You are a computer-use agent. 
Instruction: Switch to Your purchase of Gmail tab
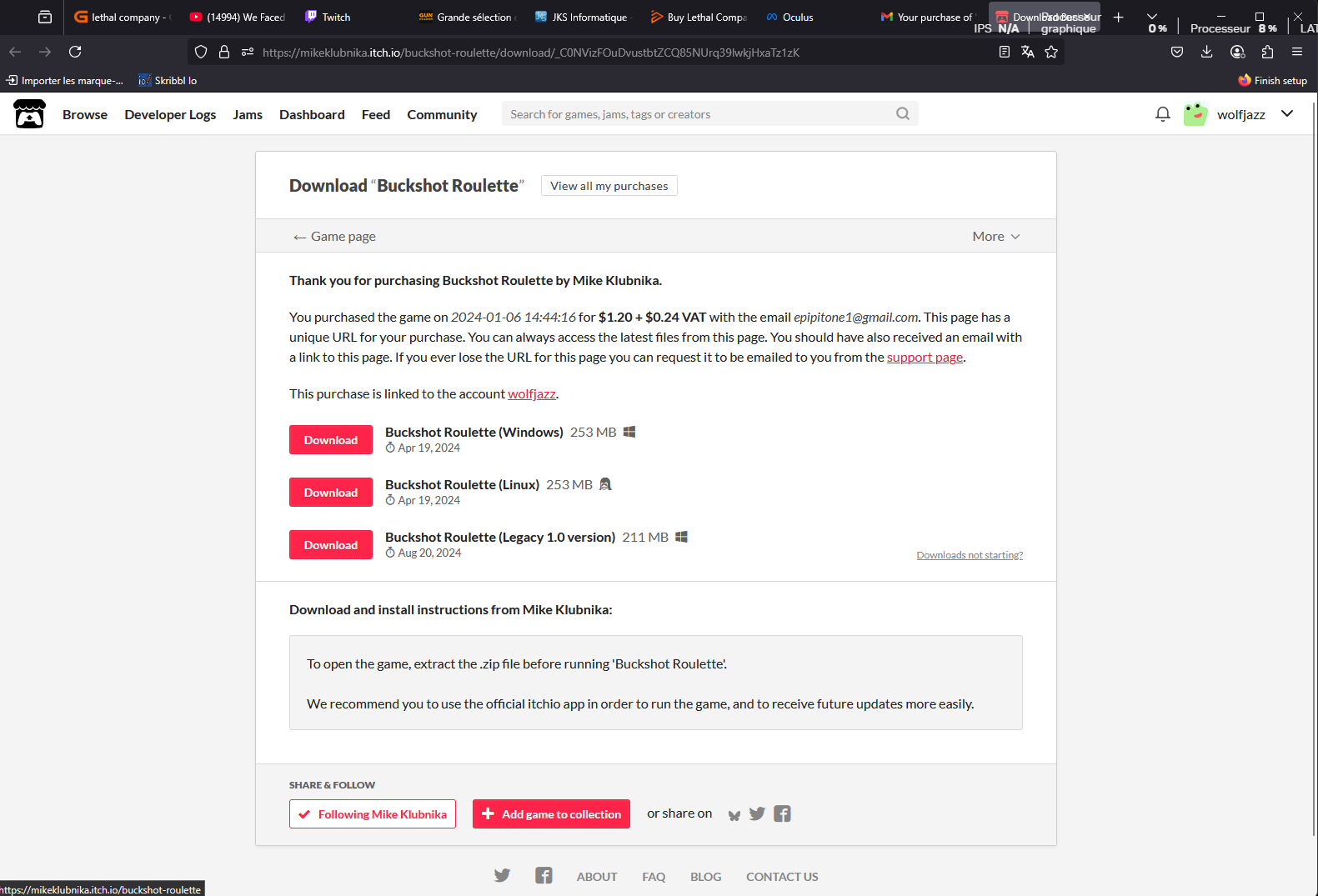tap(927, 17)
